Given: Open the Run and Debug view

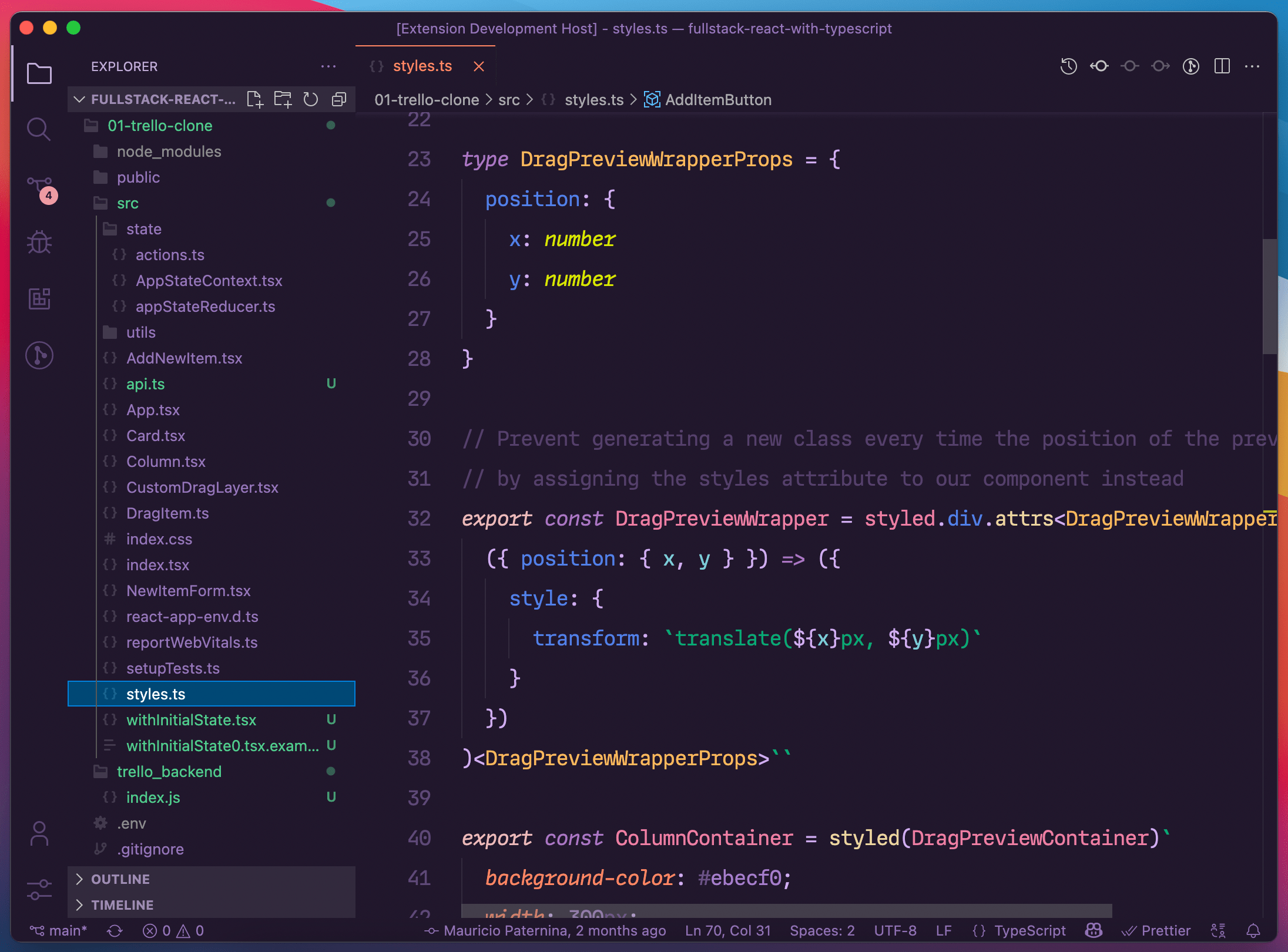Looking at the screenshot, I should (39, 242).
